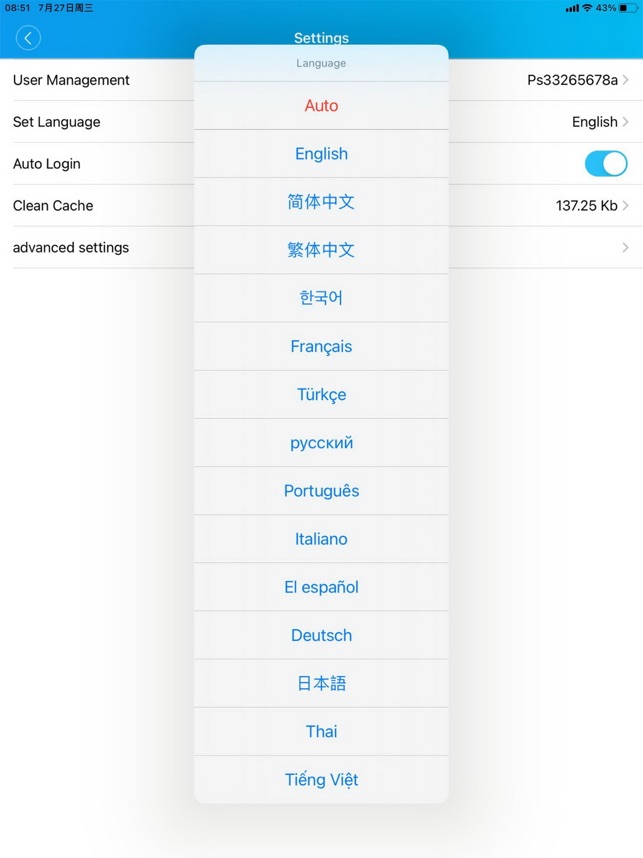
Task: Tap the English value in Set Language
Action: point(594,122)
